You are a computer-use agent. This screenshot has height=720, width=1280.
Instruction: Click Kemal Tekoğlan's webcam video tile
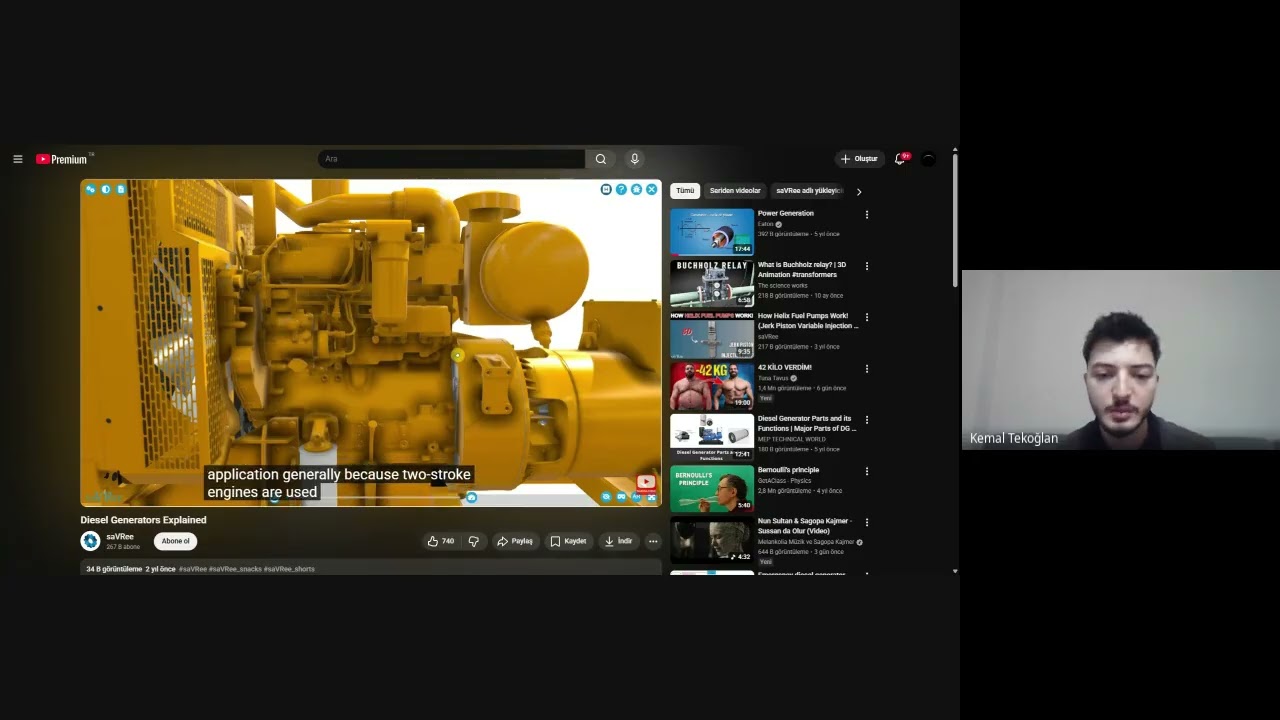coord(1121,359)
